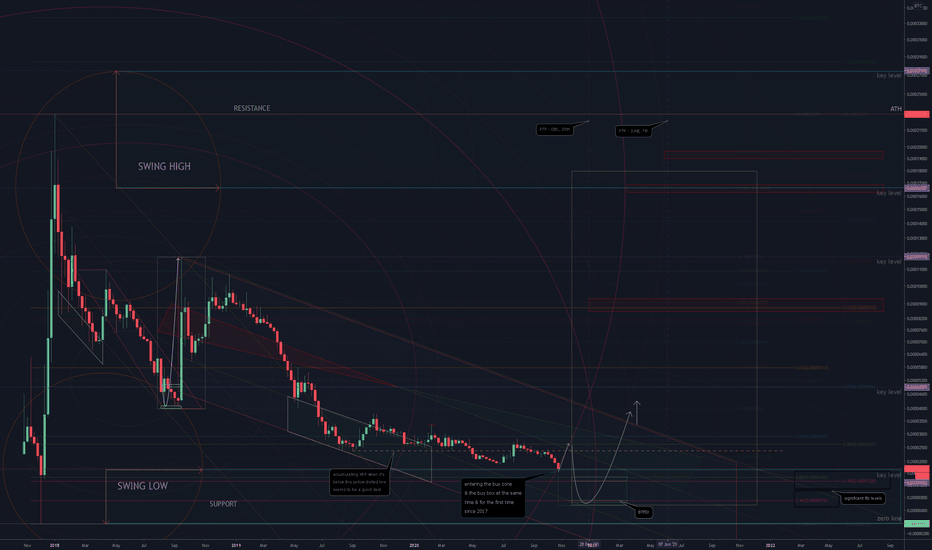The height and width of the screenshot is (550, 932).
Task: Click the 2019 year label on the time axis
Action: pyautogui.click(x=236, y=545)
